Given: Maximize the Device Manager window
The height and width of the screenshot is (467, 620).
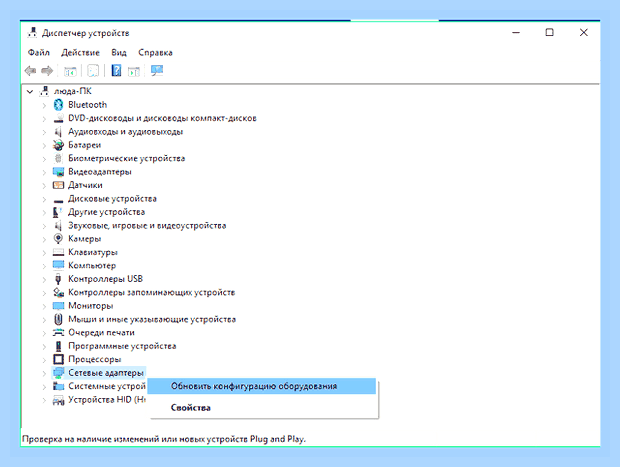Looking at the screenshot, I should (549, 32).
